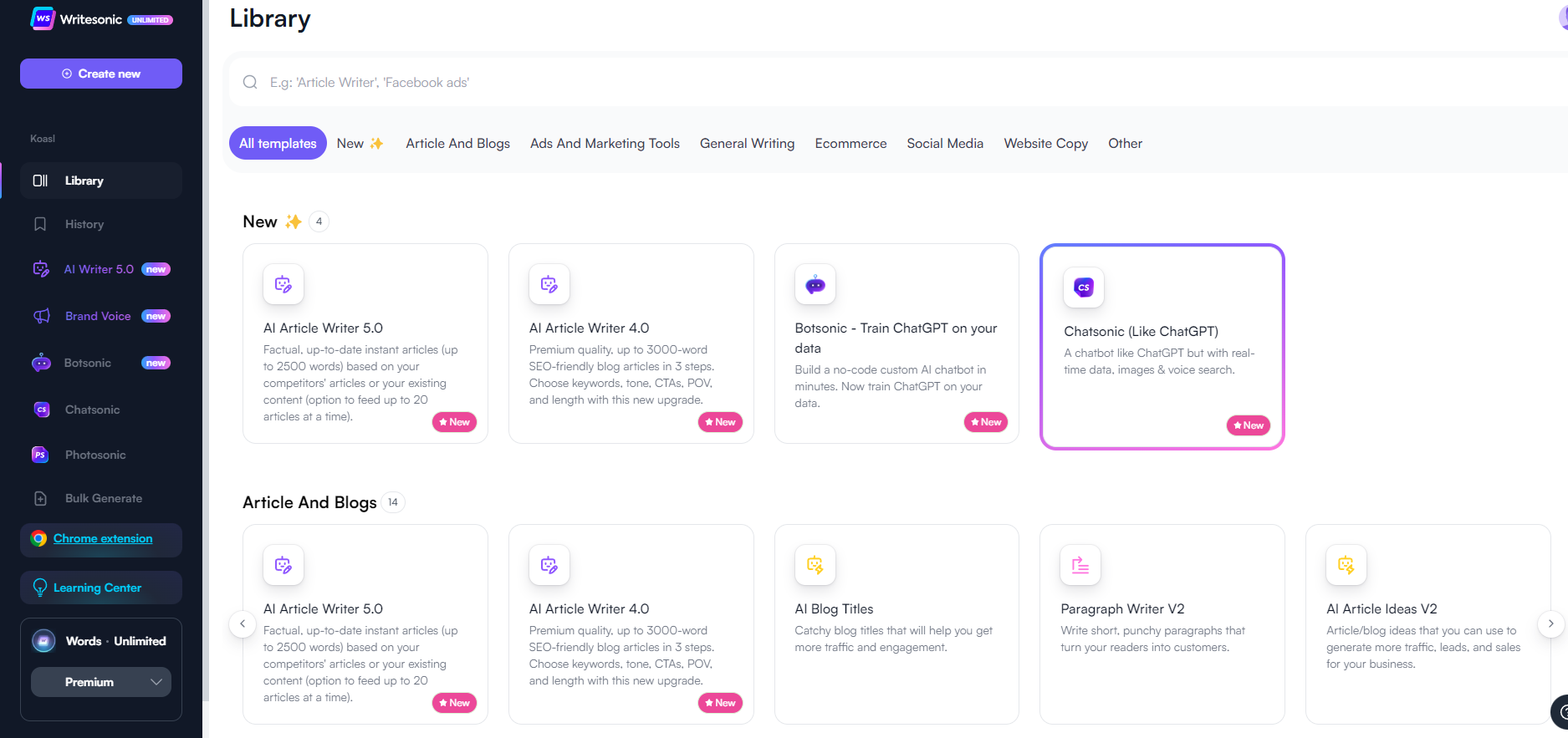Select the Ecommerce category tab
The image size is (1568, 738).
pyautogui.click(x=850, y=144)
